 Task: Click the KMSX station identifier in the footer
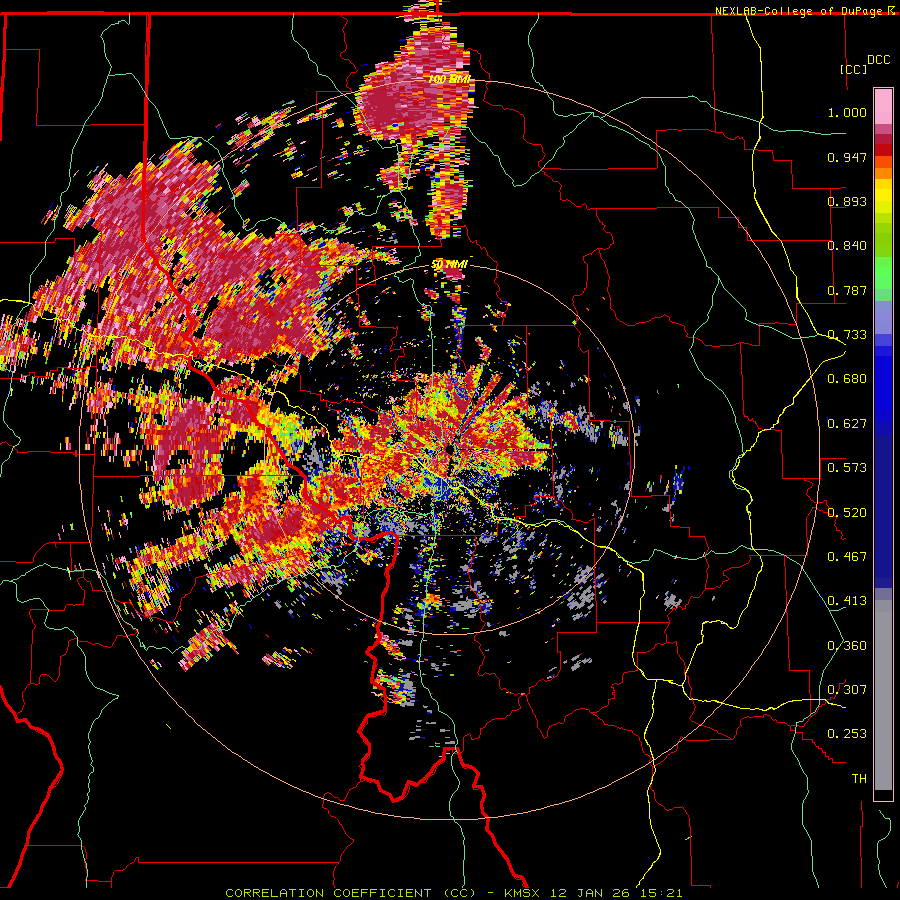tap(524, 893)
